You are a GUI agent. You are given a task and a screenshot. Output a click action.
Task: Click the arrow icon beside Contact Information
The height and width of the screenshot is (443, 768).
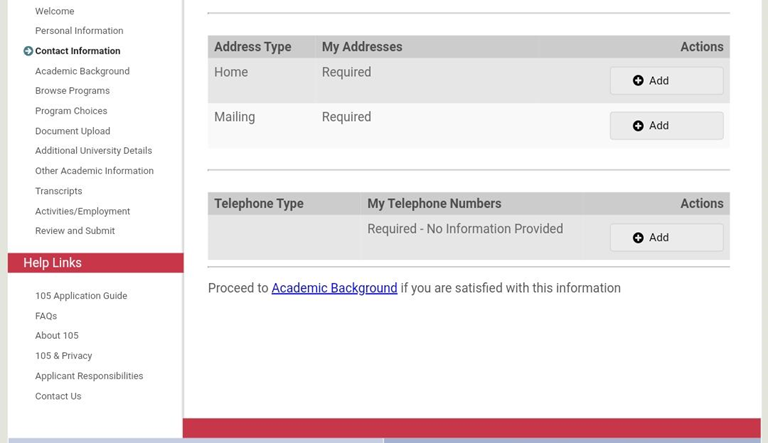coord(28,51)
